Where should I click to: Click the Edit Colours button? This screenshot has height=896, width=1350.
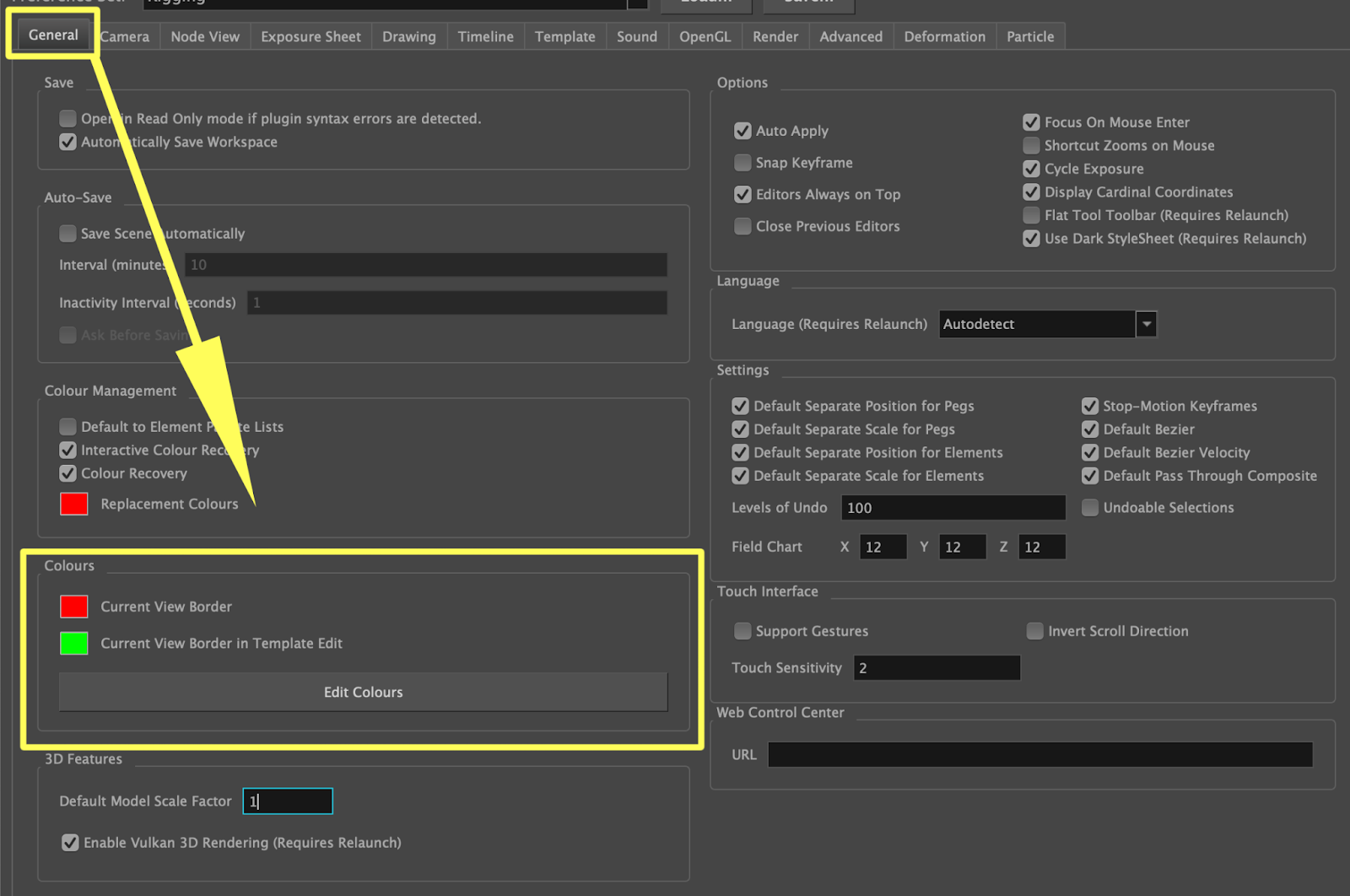click(363, 692)
